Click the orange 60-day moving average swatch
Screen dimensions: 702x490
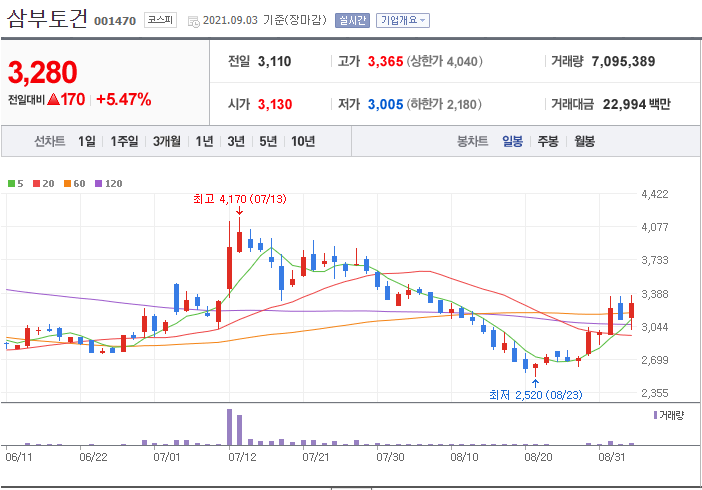(68, 184)
